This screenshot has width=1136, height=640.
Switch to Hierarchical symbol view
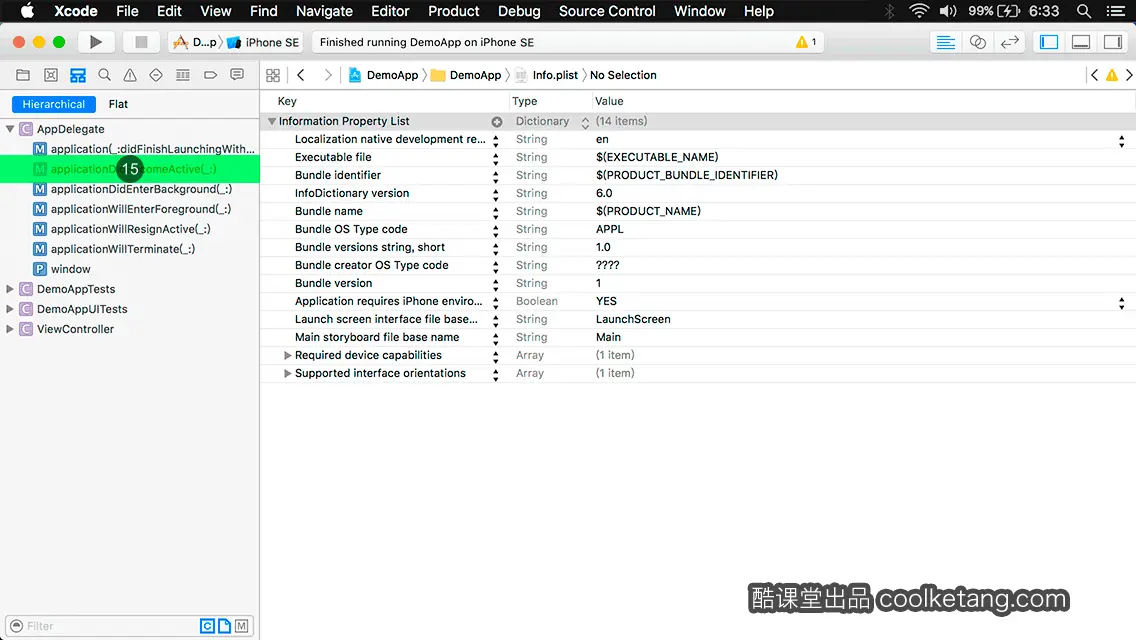[x=54, y=104]
